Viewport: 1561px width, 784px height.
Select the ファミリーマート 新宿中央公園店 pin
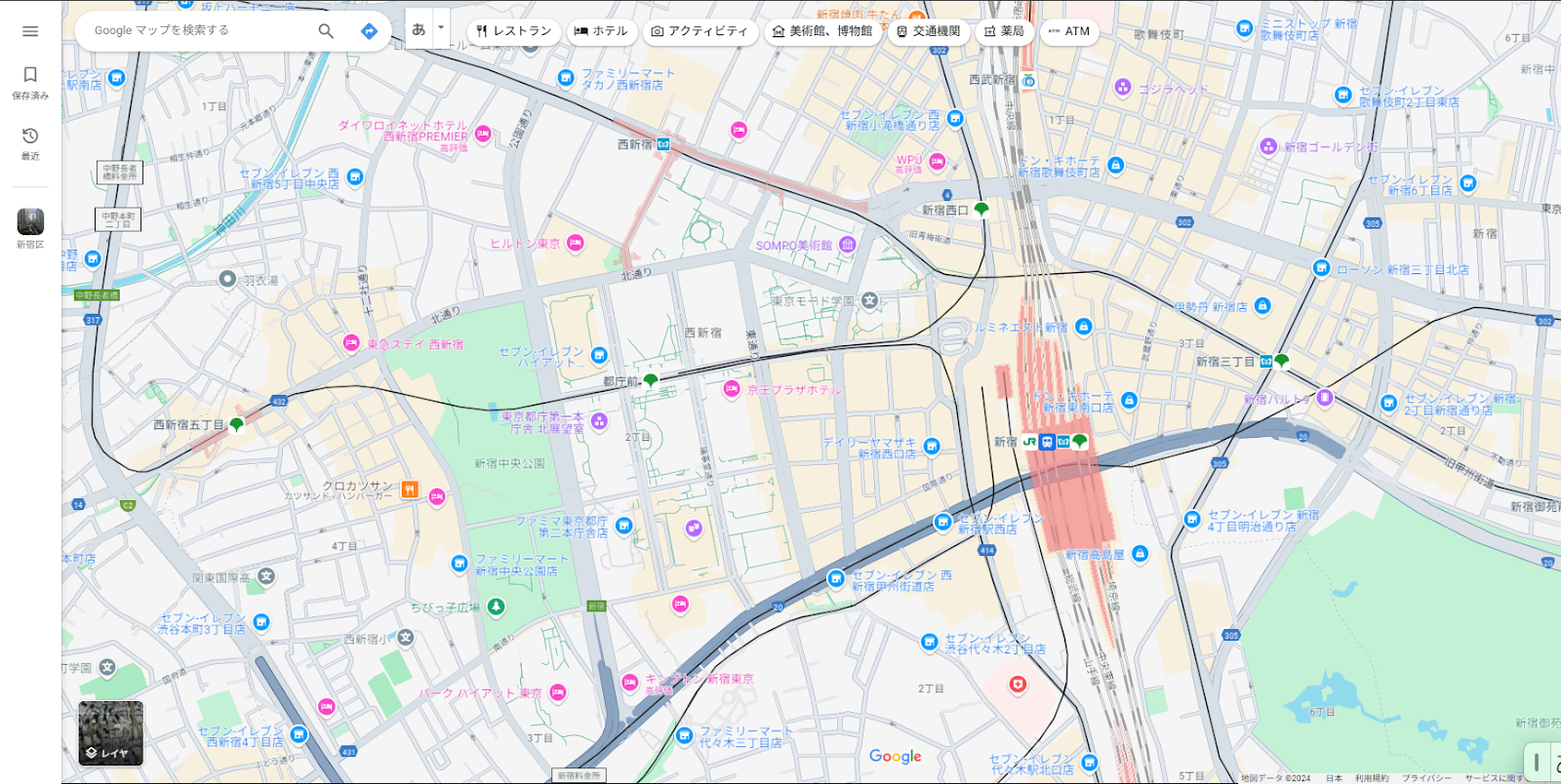coord(460,564)
